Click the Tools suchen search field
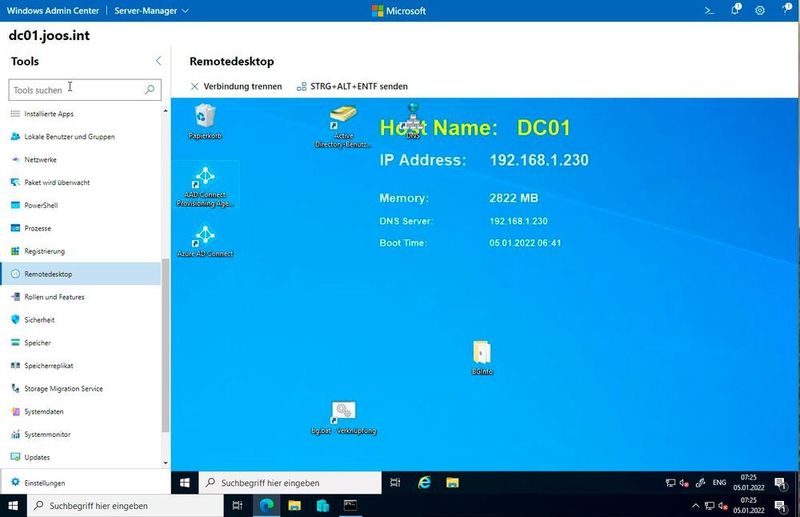The height and width of the screenshot is (517, 800). point(85,90)
